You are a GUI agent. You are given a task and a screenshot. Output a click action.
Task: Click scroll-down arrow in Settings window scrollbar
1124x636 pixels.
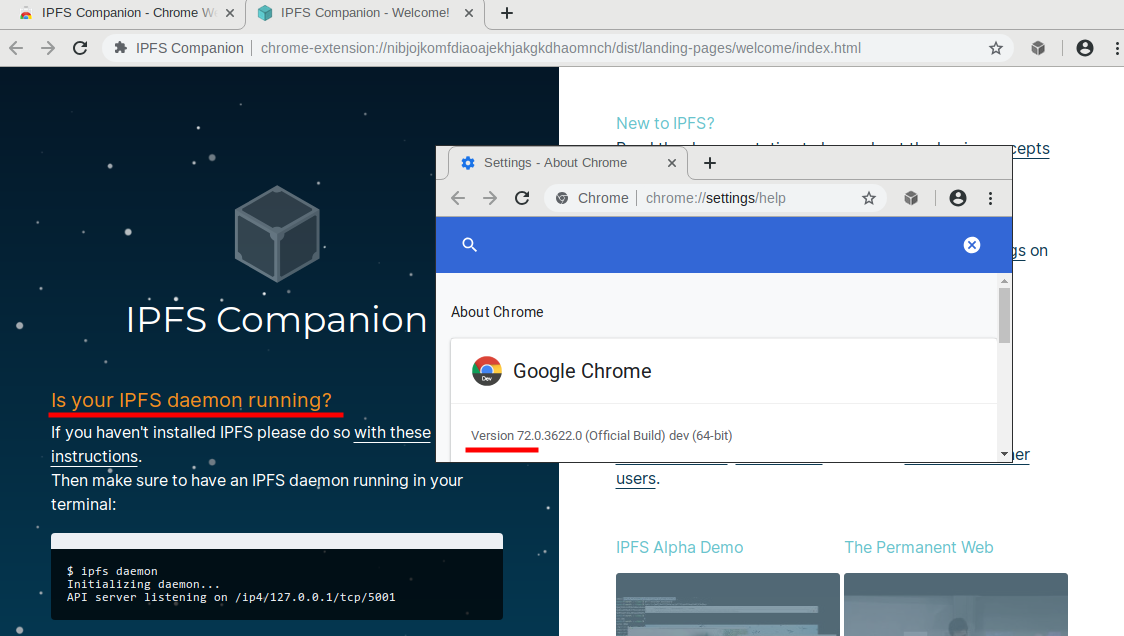[x=1004, y=454]
